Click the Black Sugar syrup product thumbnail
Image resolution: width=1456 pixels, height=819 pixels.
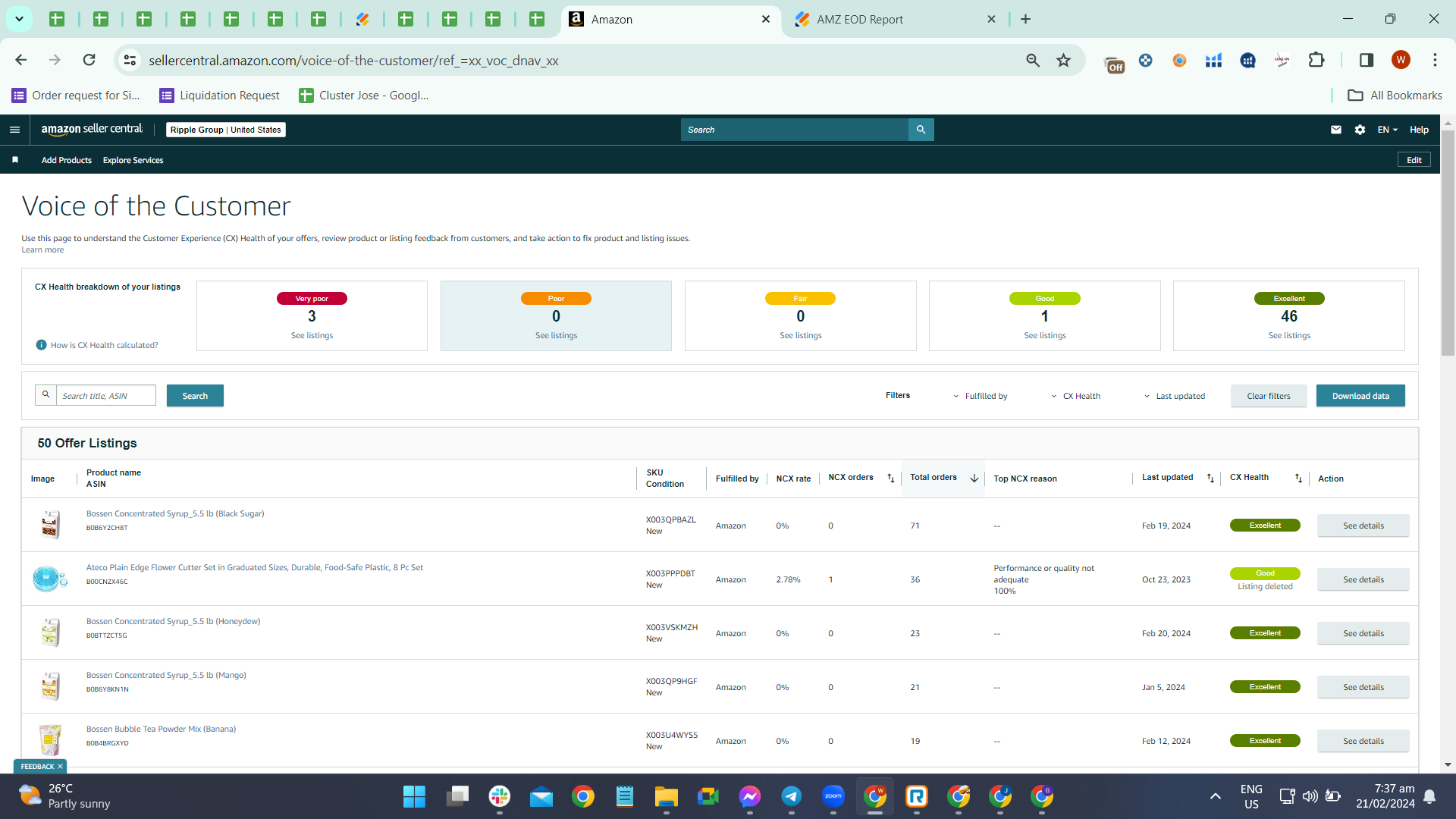click(50, 525)
